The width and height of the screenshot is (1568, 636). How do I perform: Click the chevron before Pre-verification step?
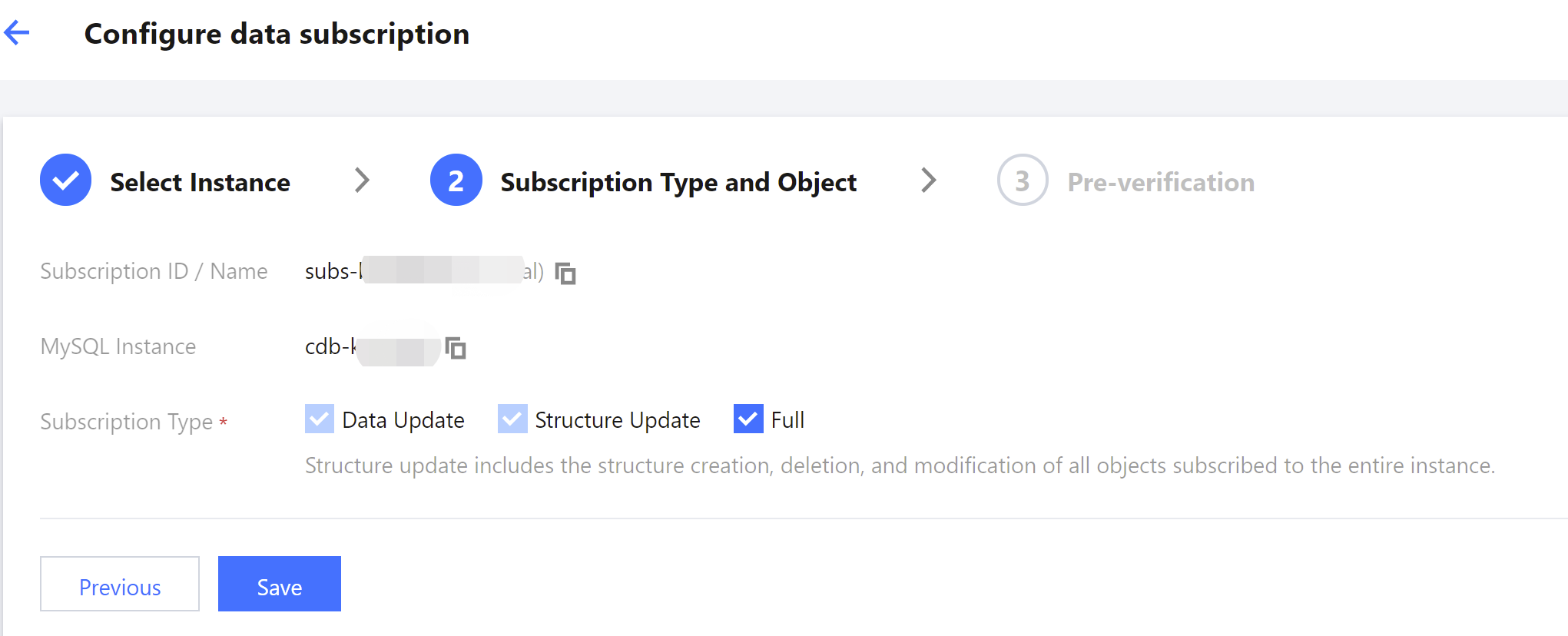[929, 181]
